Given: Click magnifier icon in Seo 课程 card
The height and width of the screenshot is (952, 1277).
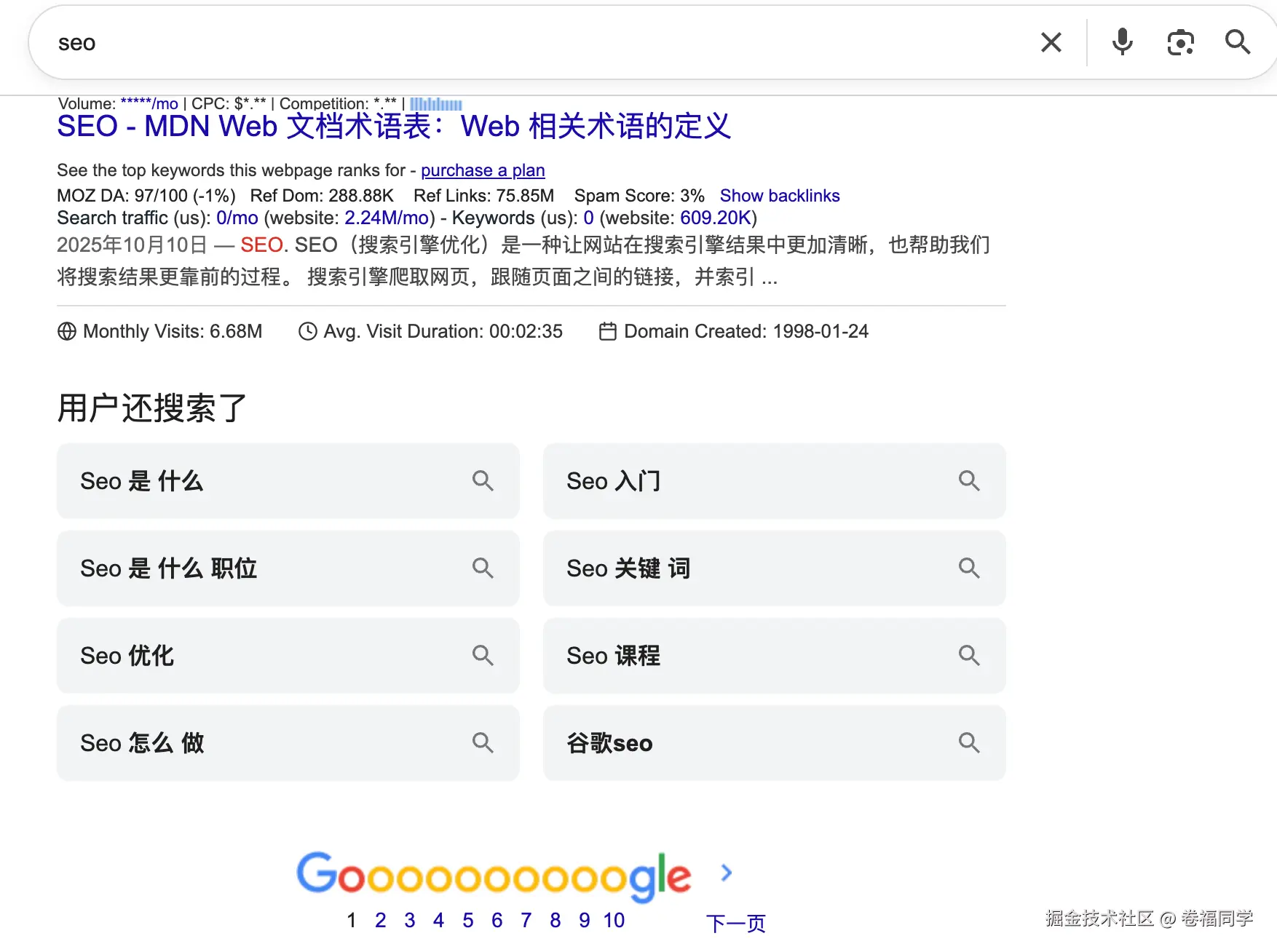Looking at the screenshot, I should pos(969,655).
